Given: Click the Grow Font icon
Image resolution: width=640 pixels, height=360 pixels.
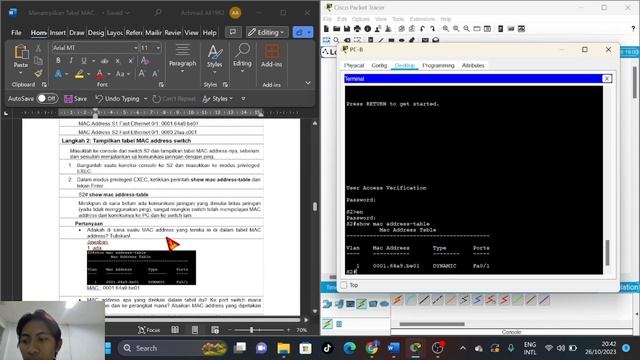Looking at the screenshot, I should [142, 73].
